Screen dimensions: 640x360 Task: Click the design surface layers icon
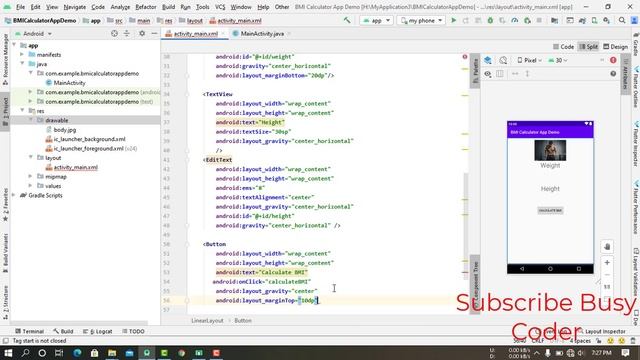point(488,60)
